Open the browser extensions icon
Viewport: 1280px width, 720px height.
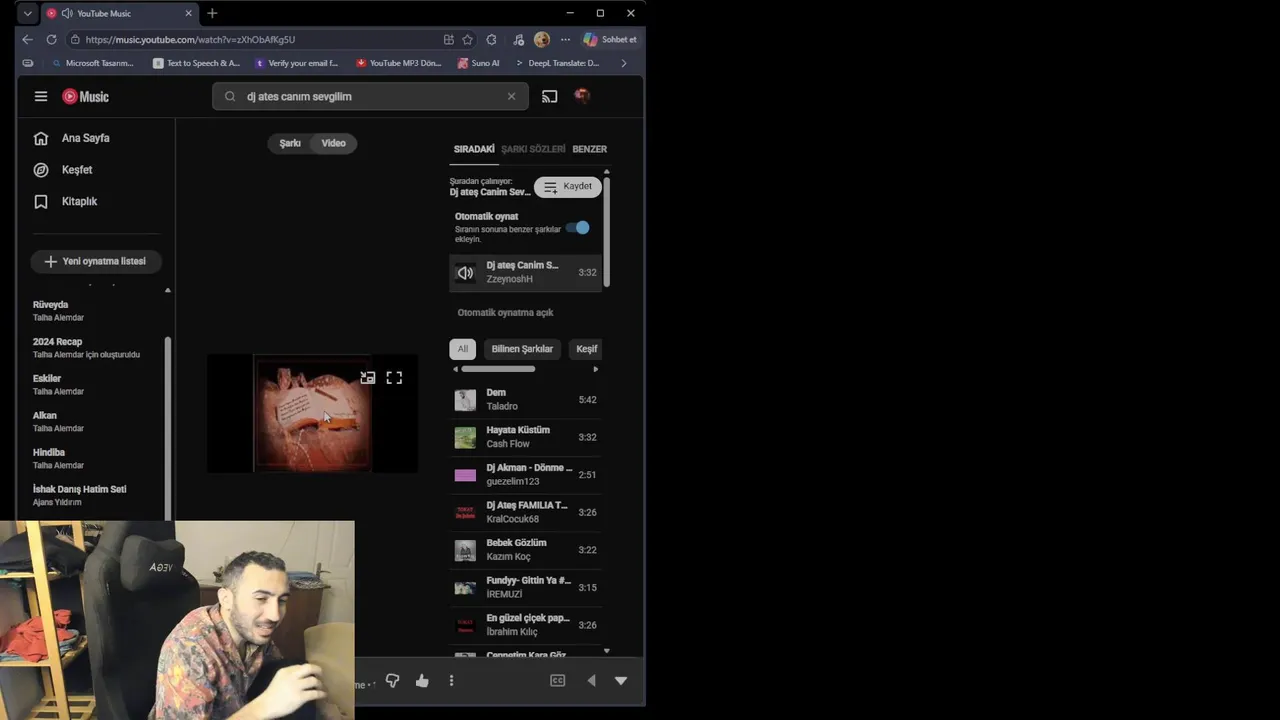[491, 39]
